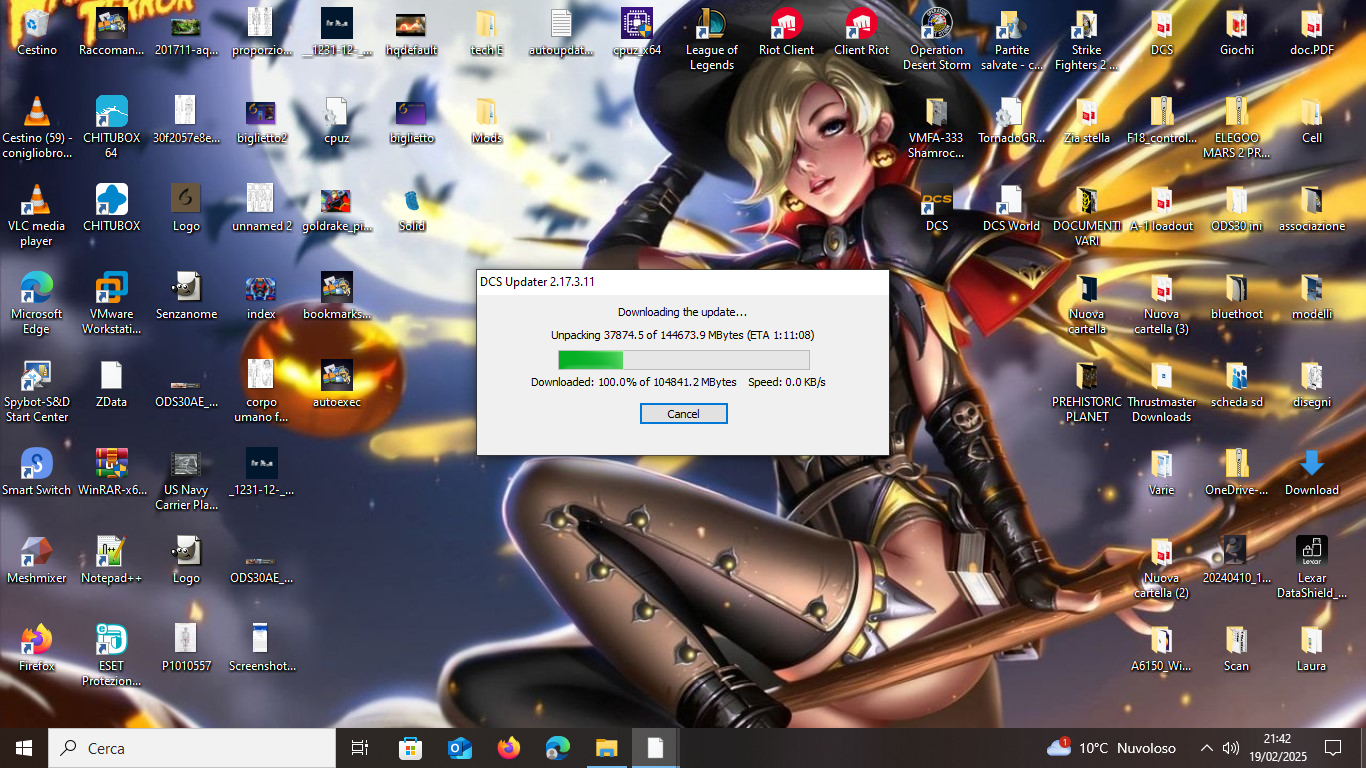1366x768 pixels.
Task: Open the volume control in system tray
Action: (1231, 748)
